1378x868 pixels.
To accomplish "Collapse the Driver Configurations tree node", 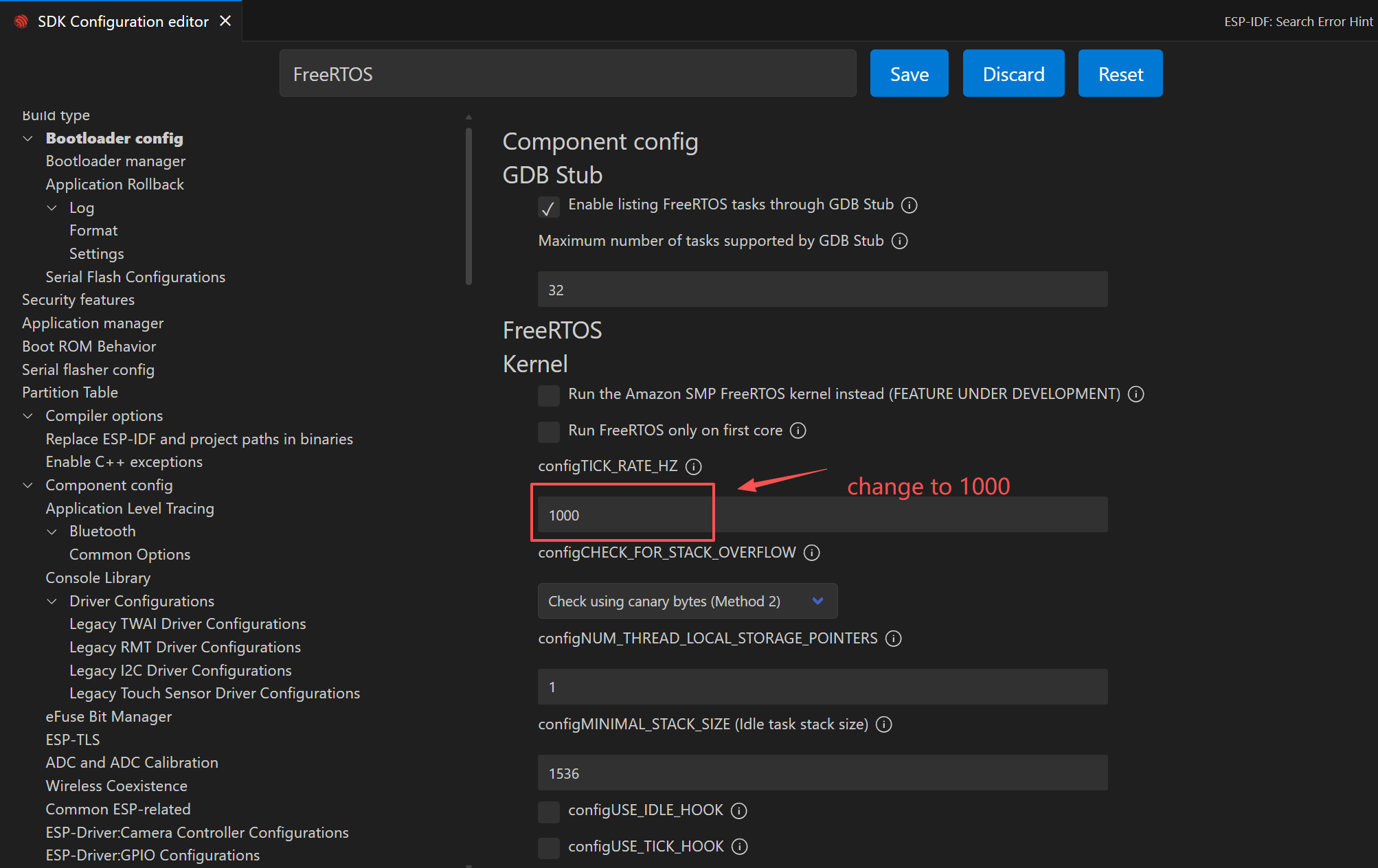I will coord(52,602).
